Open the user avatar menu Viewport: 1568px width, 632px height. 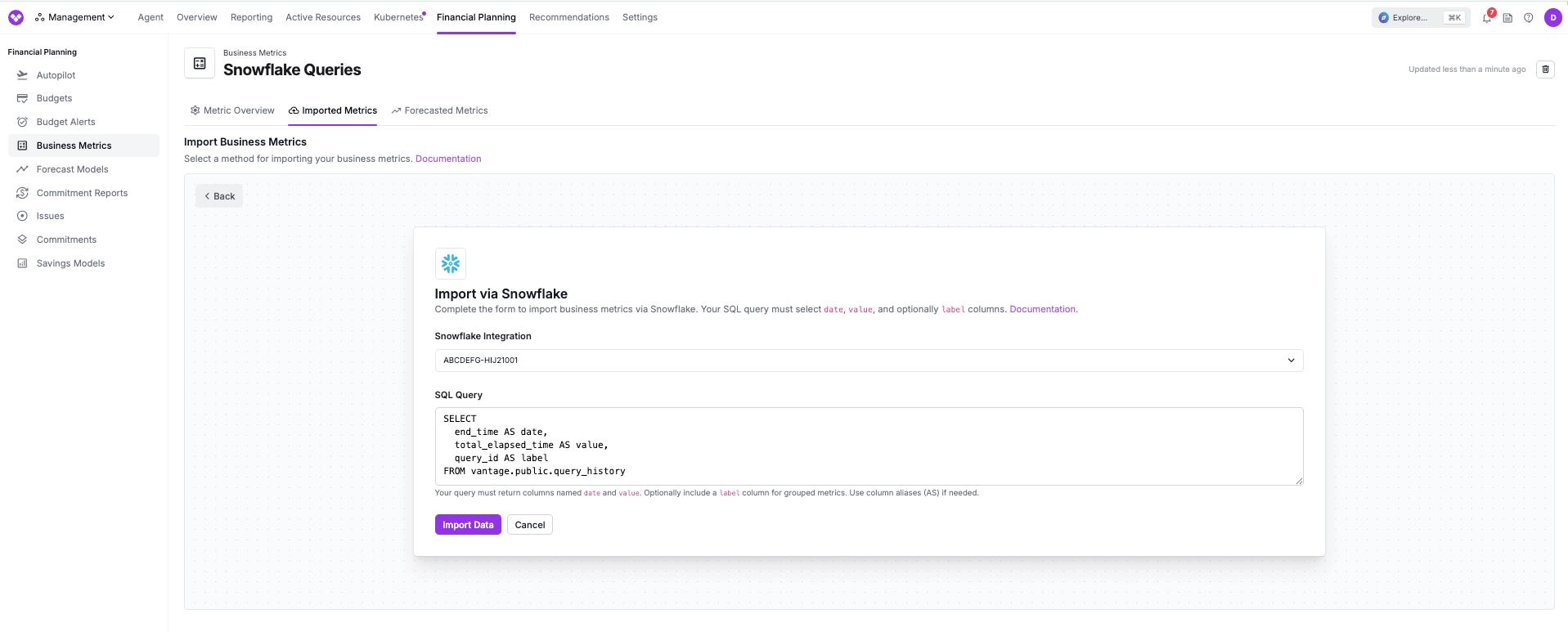(1552, 17)
